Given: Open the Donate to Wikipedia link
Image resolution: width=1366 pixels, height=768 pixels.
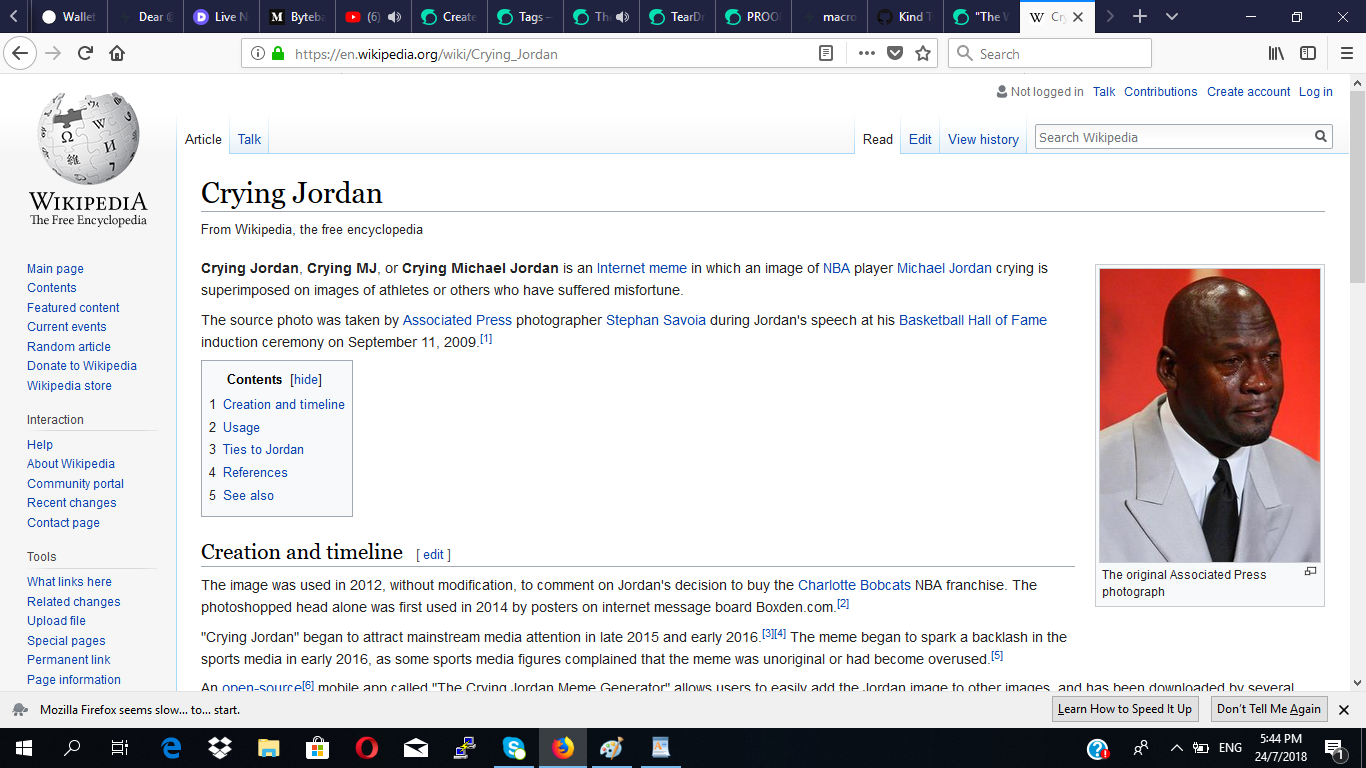Looking at the screenshot, I should click(x=82, y=366).
